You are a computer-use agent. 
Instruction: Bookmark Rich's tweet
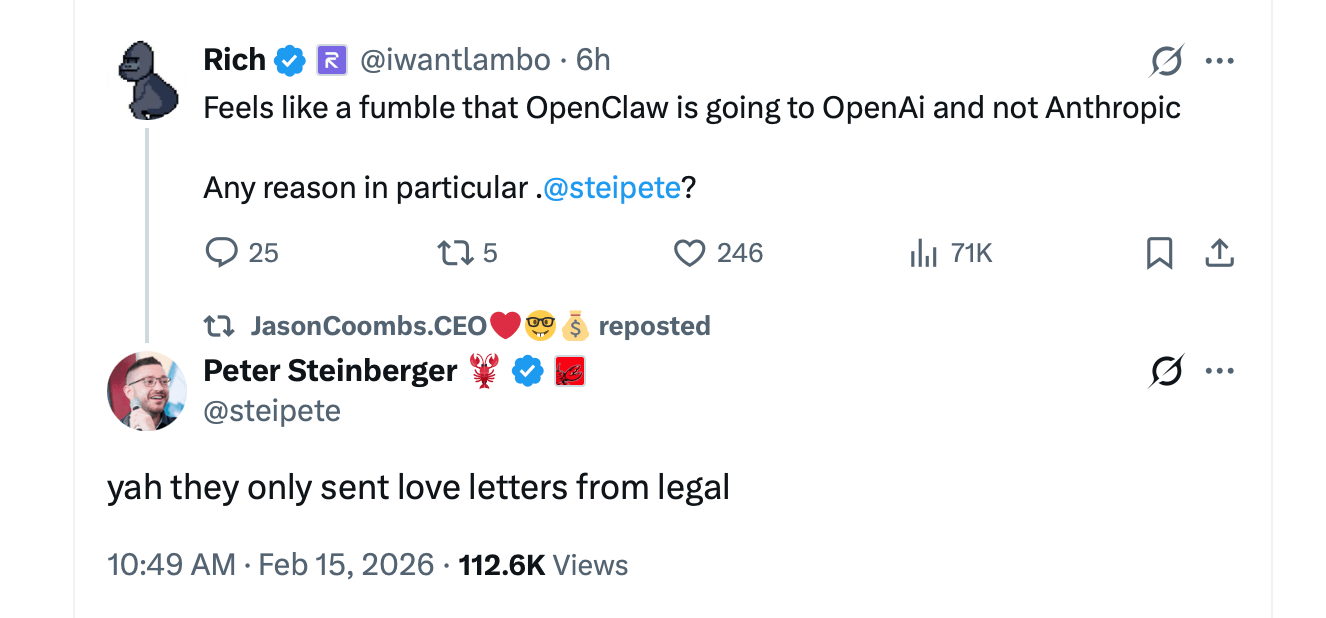[1160, 253]
